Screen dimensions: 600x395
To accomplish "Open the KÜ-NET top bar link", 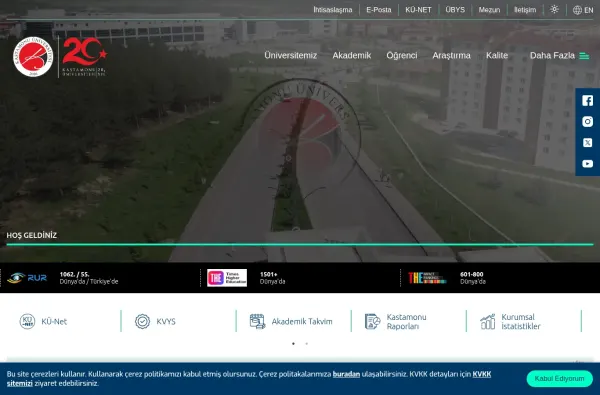I will 418,10.
